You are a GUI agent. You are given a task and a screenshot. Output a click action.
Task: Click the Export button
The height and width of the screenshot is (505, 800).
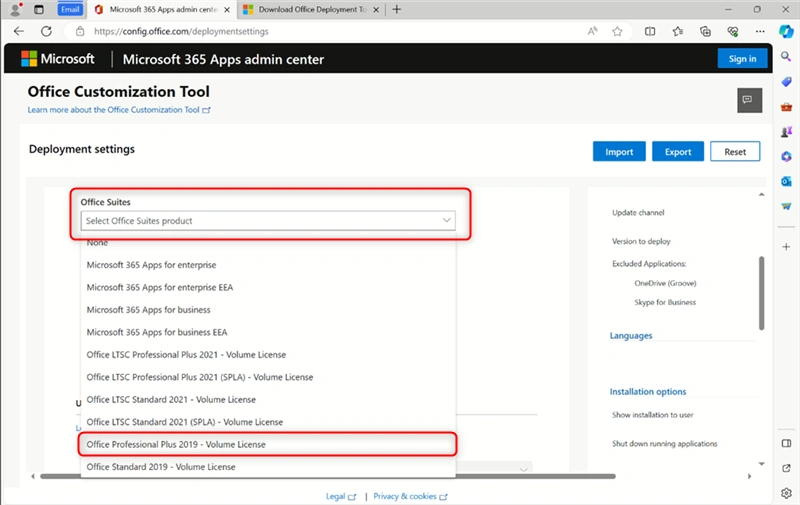click(678, 152)
